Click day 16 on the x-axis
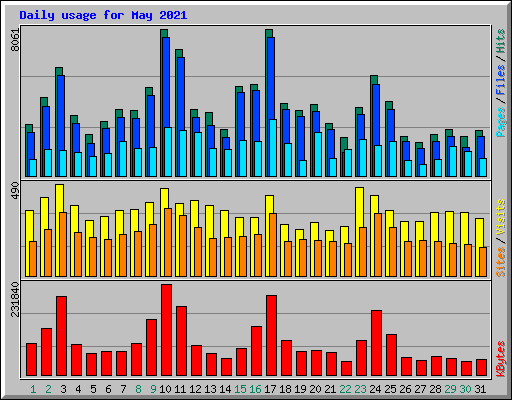The height and width of the screenshot is (400, 512). [x=255, y=389]
